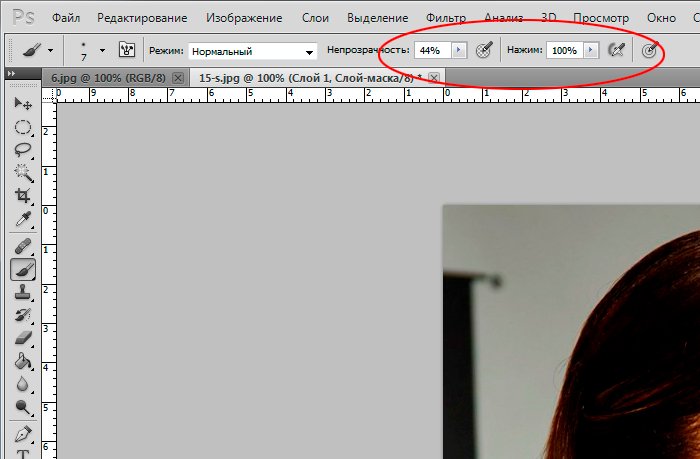Select the Clone Stamp tool
700x459 pixels.
point(23,292)
